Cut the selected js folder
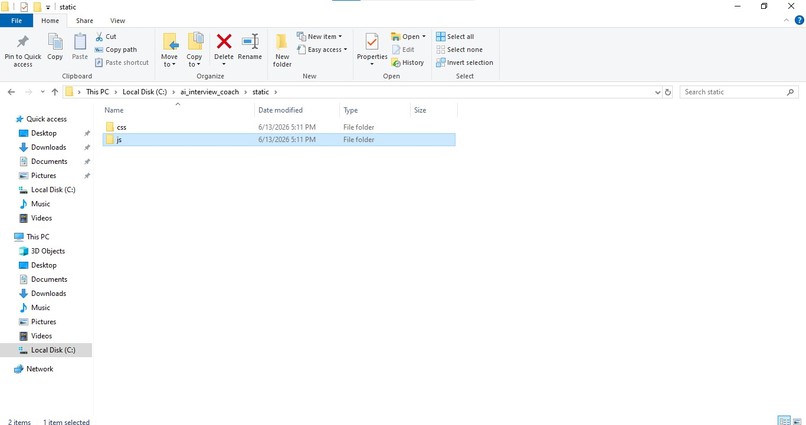Image resolution: width=806 pixels, height=425 pixels. [x=106, y=36]
